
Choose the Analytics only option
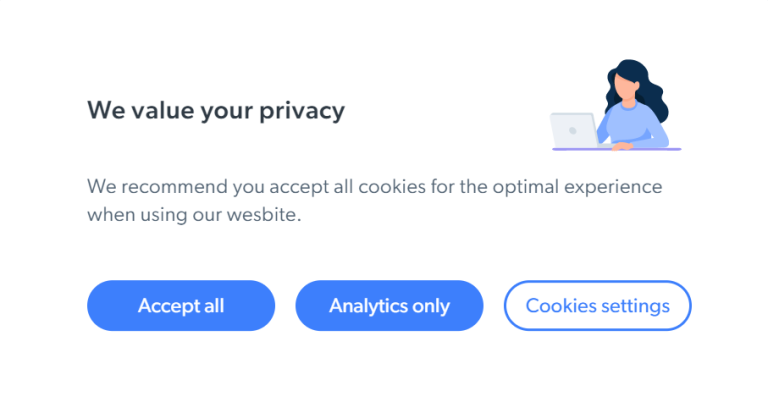tap(389, 305)
